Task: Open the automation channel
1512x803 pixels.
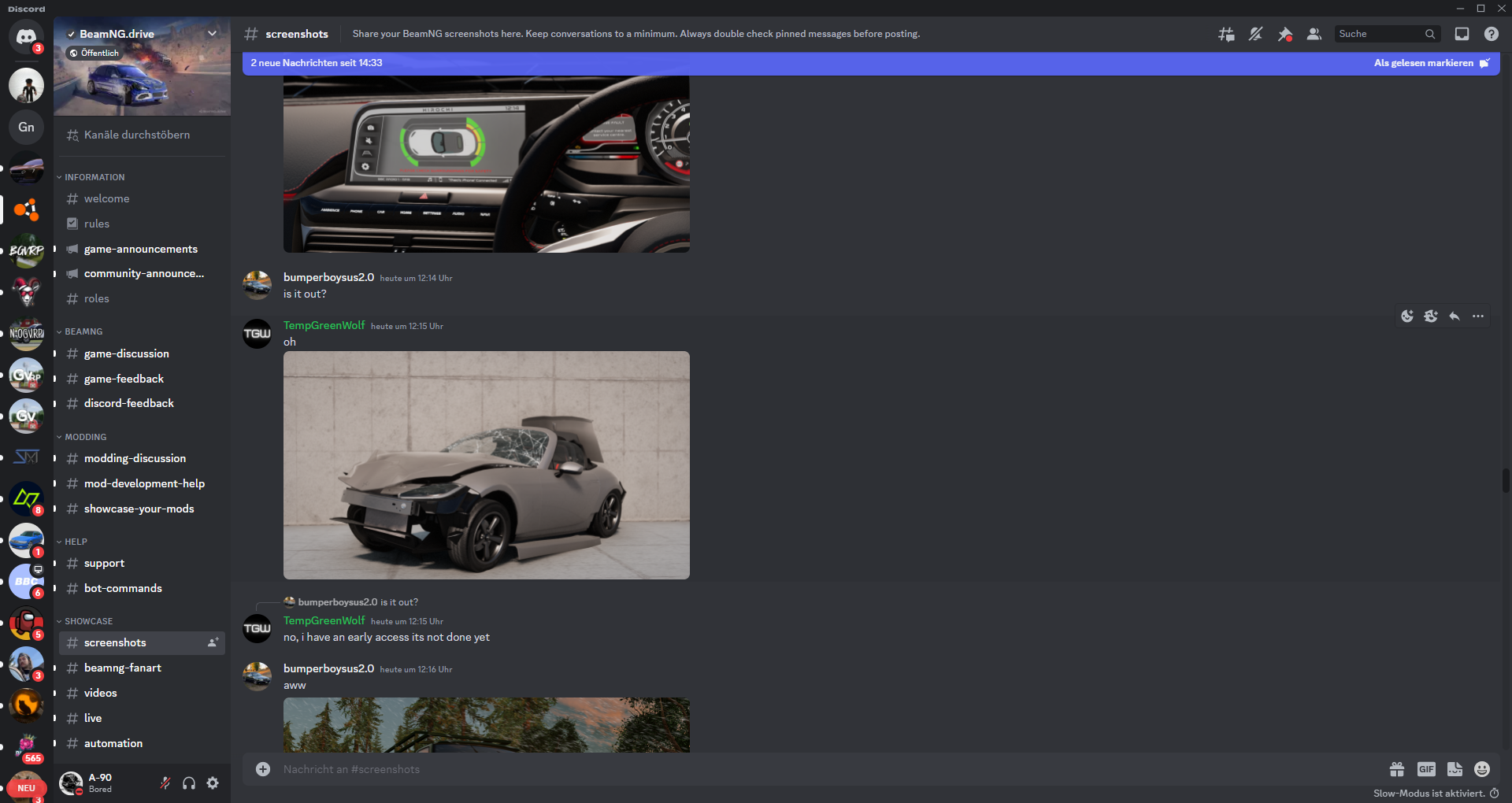Action: click(142, 743)
